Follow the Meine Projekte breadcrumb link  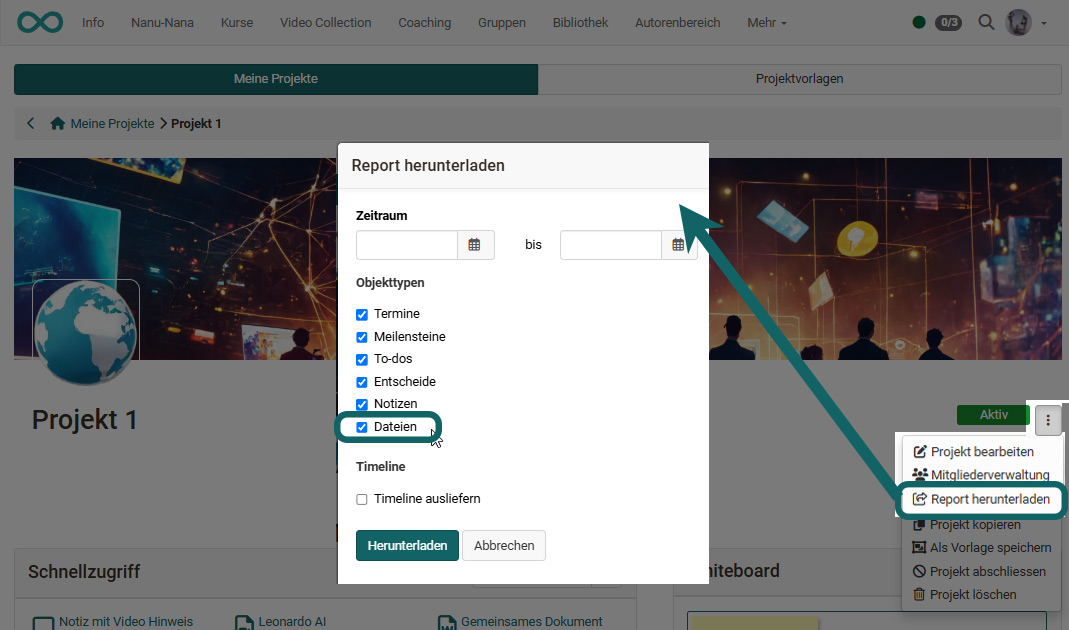pyautogui.click(x=114, y=123)
